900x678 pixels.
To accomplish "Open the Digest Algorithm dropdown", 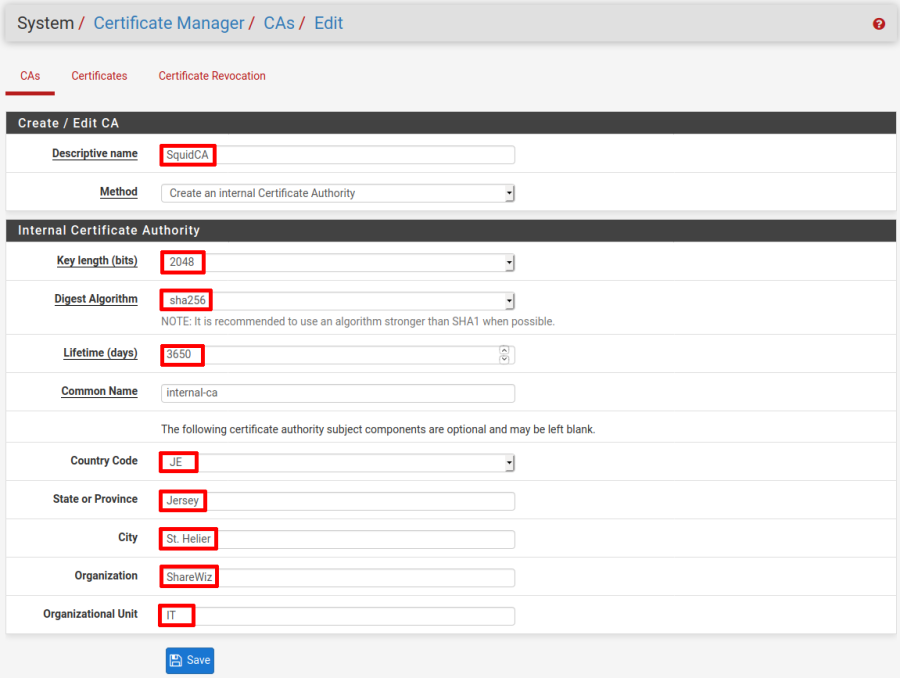I will pos(338,301).
